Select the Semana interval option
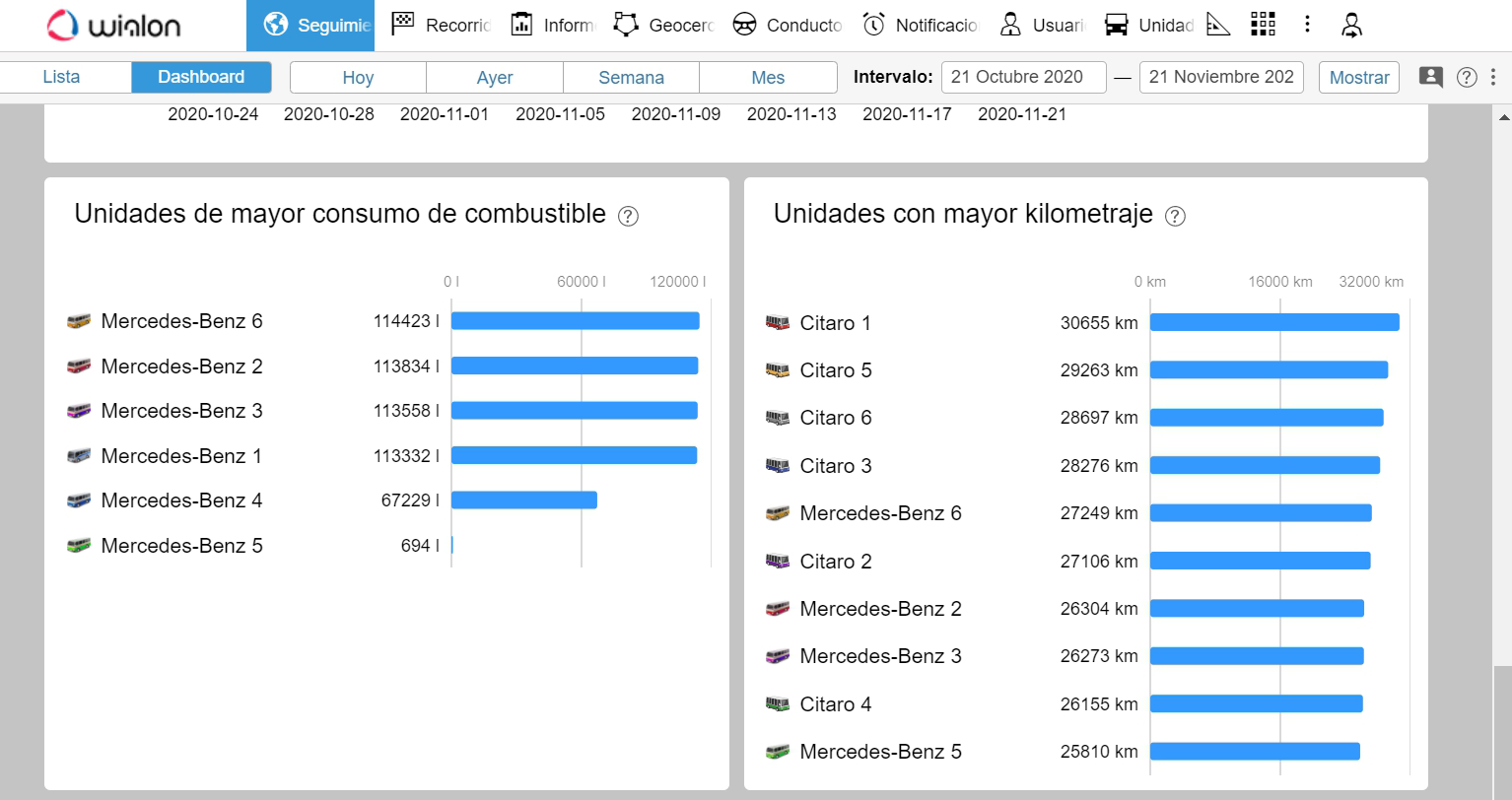This screenshot has height=800, width=1512. point(631,77)
